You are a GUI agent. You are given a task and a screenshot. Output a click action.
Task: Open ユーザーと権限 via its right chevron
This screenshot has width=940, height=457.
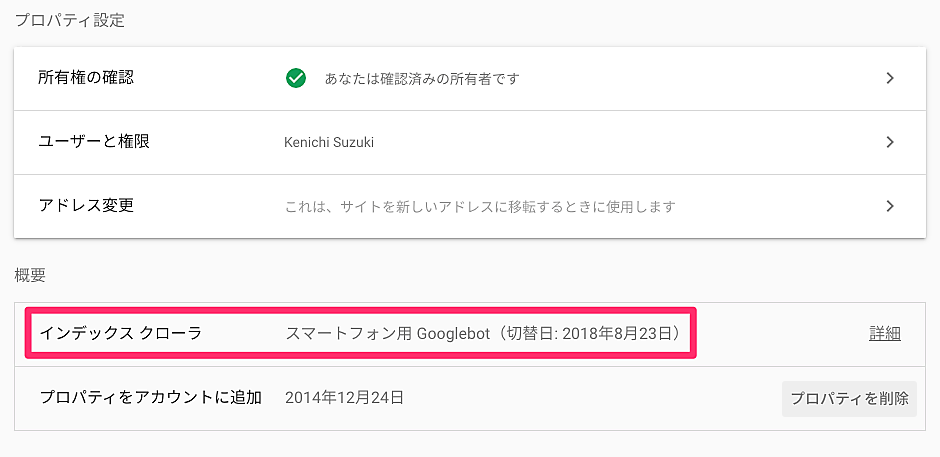pyautogui.click(x=890, y=142)
